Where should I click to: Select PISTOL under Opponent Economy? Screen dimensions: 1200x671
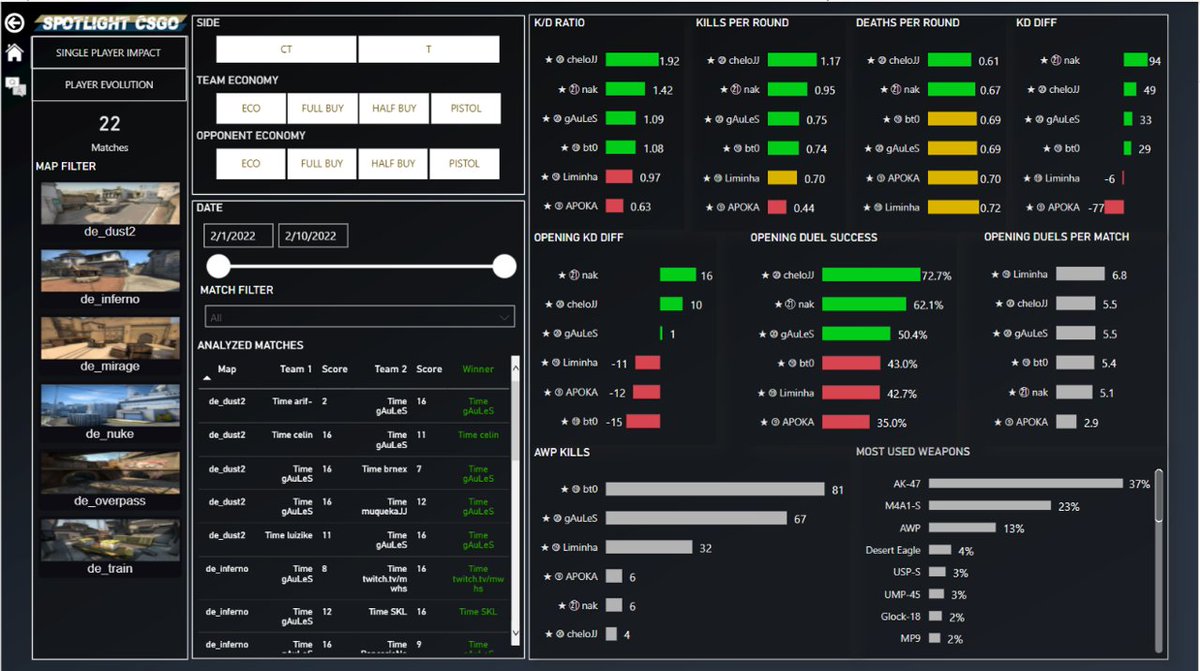[465, 164]
